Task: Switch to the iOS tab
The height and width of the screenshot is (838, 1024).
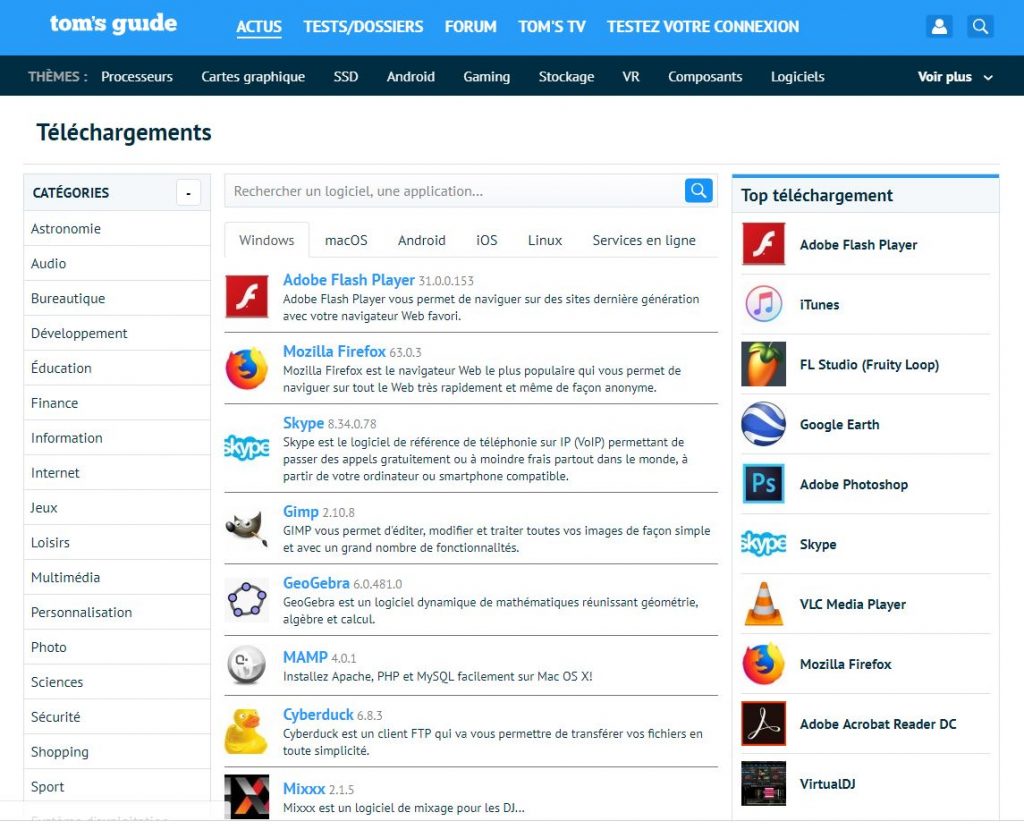Action: 487,240
